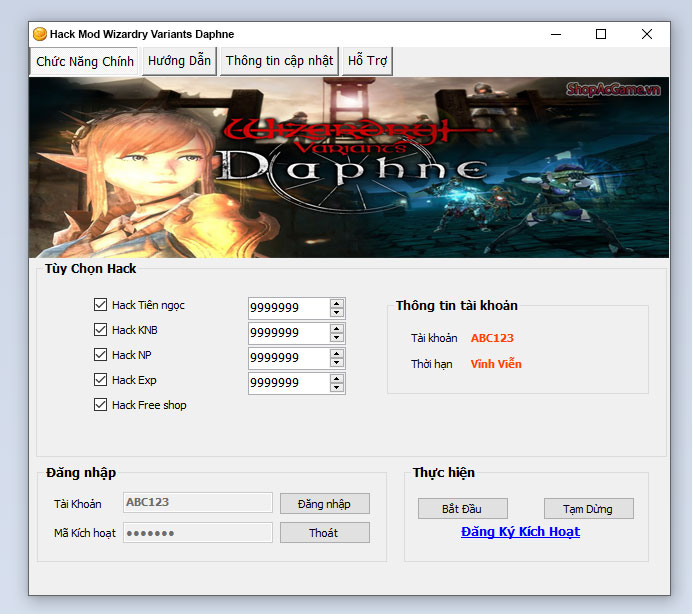Click the Vĩnh Viễn expiry text
This screenshot has width=693, height=616.
(x=496, y=364)
